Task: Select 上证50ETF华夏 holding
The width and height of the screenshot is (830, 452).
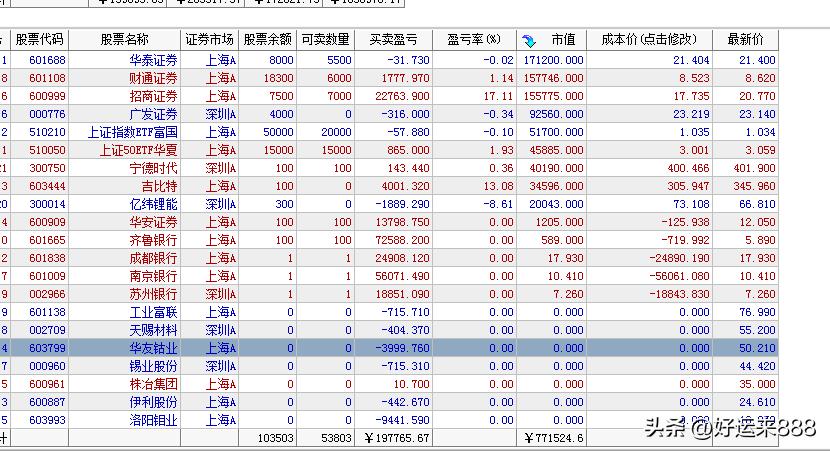Action: pyautogui.click(x=139, y=150)
